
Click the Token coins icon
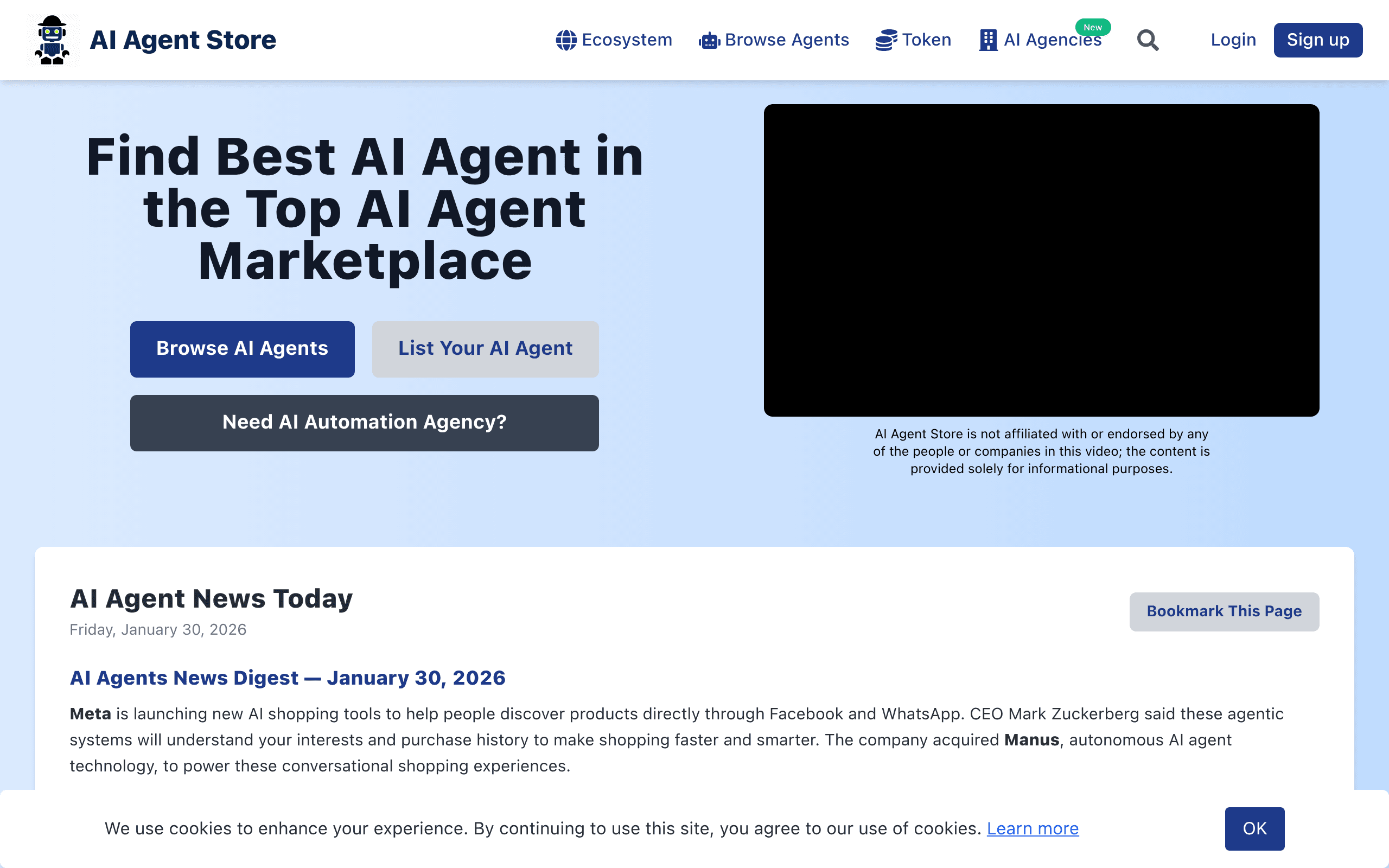point(886,40)
